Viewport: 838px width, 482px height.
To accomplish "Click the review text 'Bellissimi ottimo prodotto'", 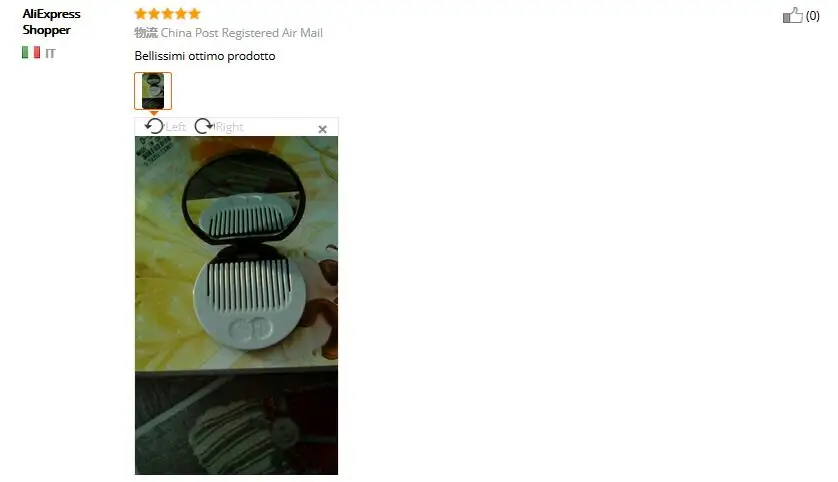I will tap(205, 56).
